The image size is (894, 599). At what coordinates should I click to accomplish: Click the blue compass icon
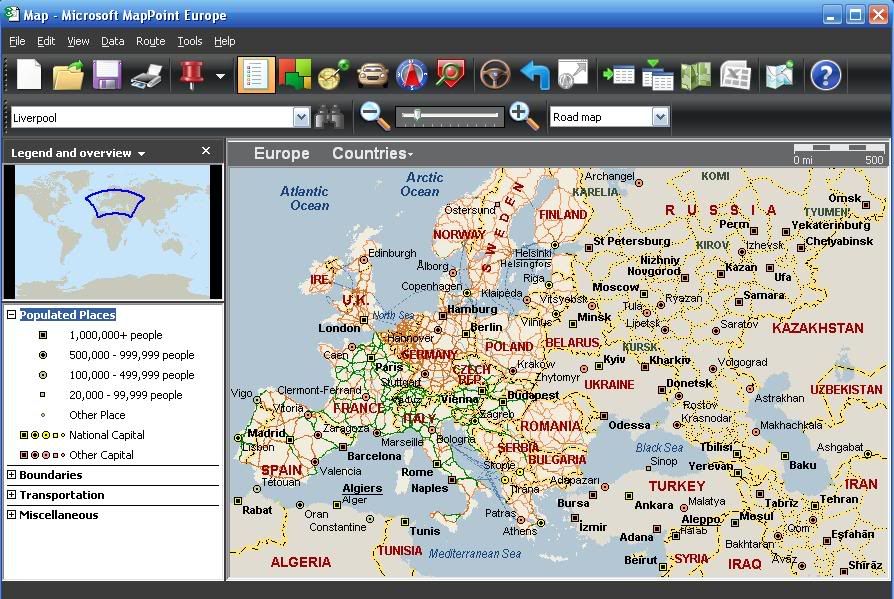[411, 75]
